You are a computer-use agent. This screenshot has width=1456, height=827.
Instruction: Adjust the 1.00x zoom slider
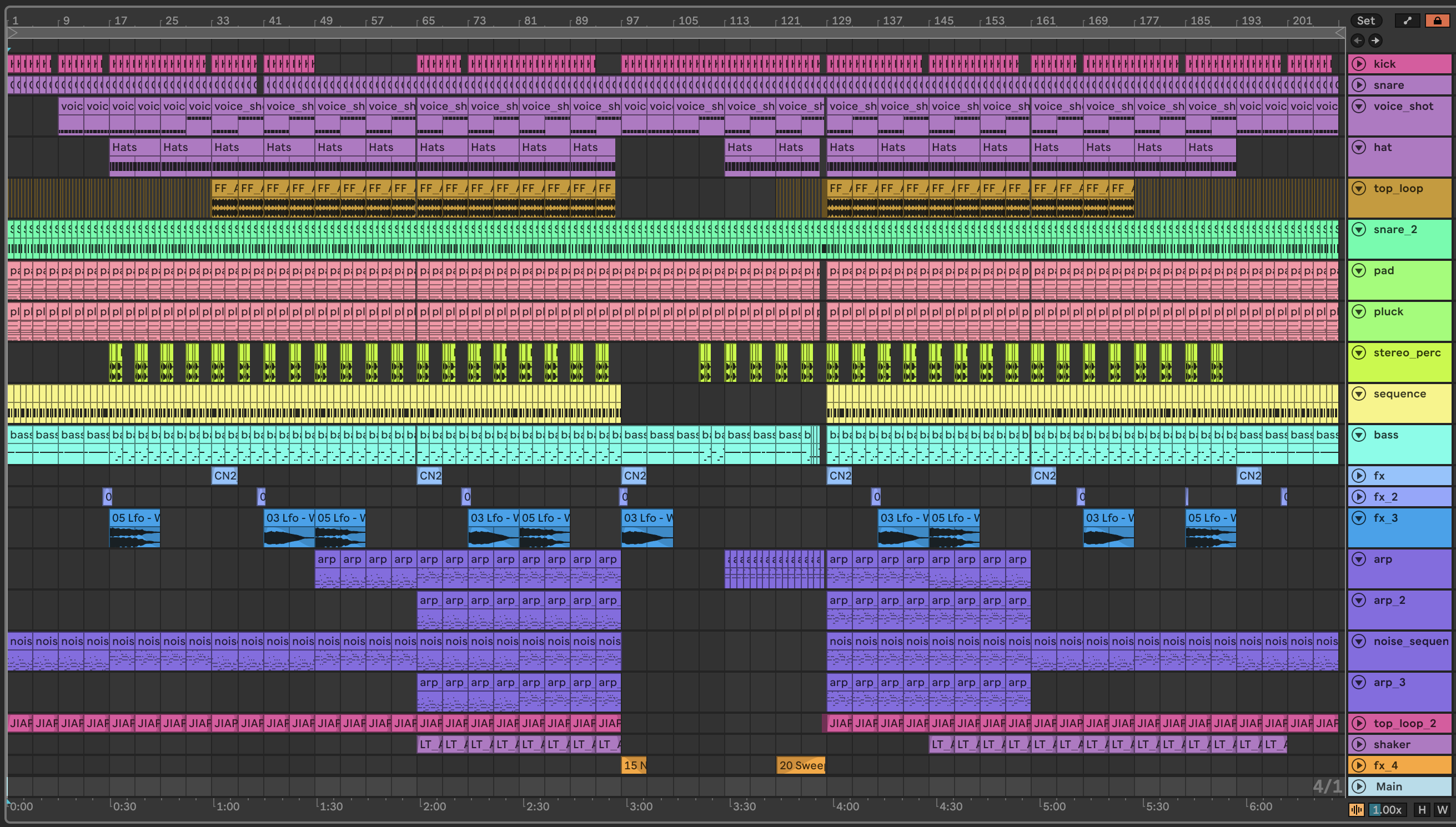click(1387, 810)
